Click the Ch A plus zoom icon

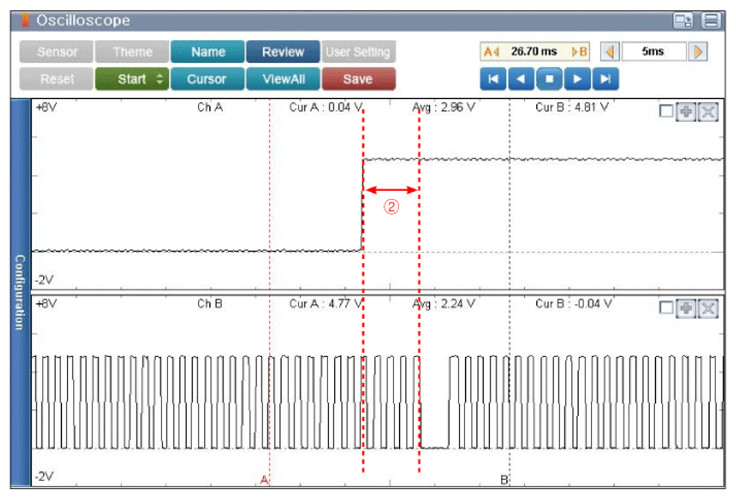click(x=686, y=112)
